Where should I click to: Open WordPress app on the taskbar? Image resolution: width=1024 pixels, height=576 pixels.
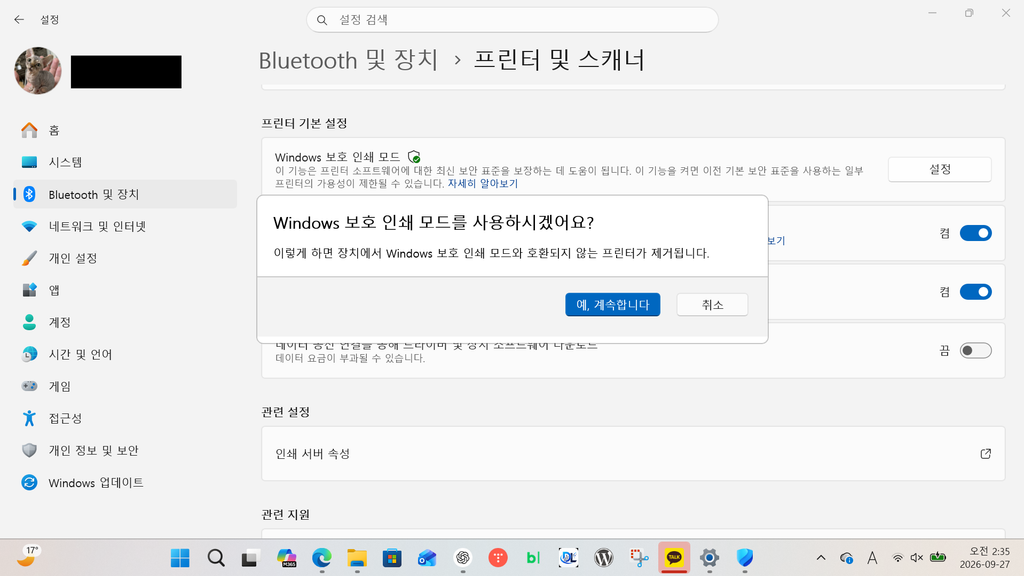pos(604,558)
